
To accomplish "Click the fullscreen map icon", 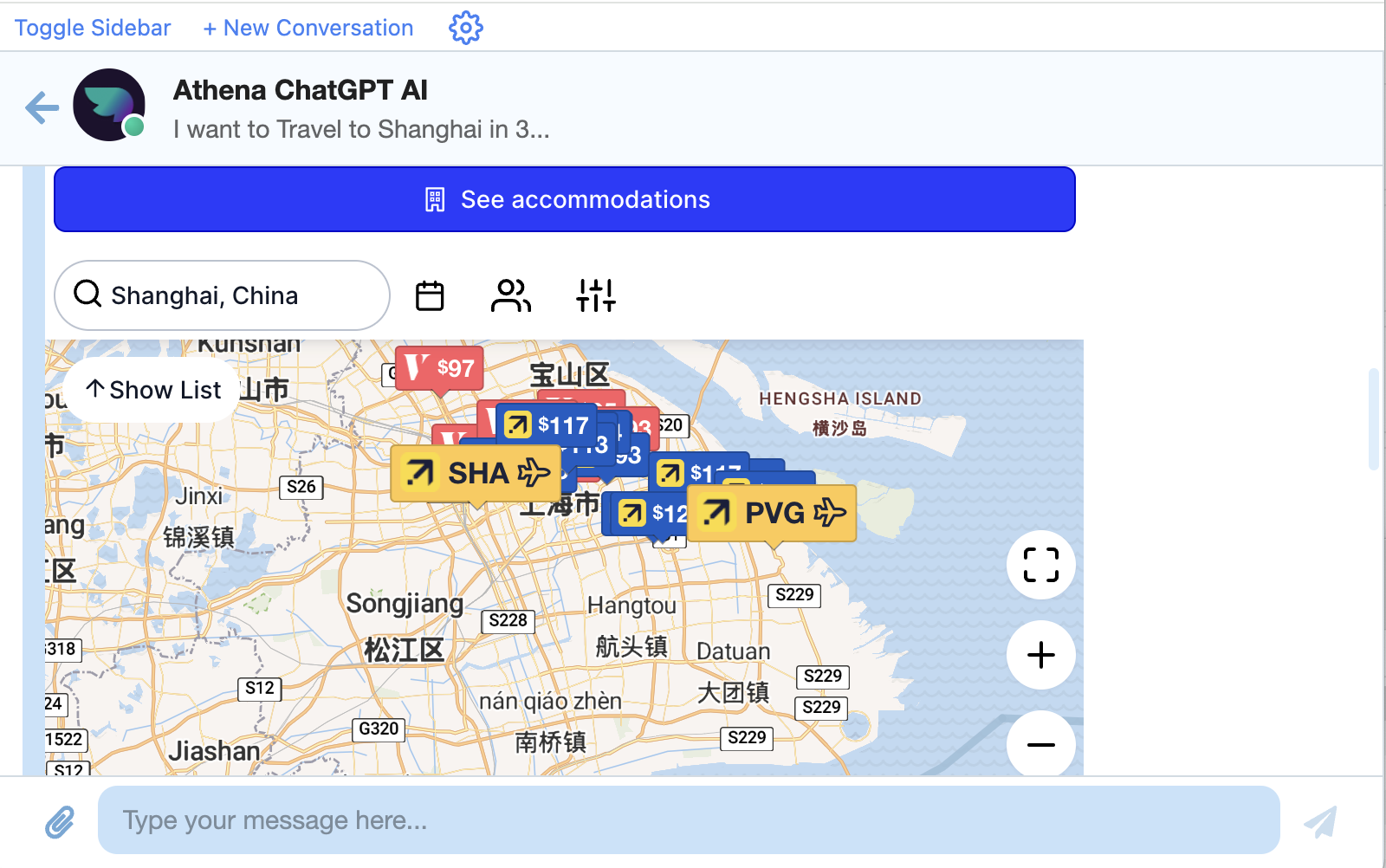I will (x=1040, y=565).
